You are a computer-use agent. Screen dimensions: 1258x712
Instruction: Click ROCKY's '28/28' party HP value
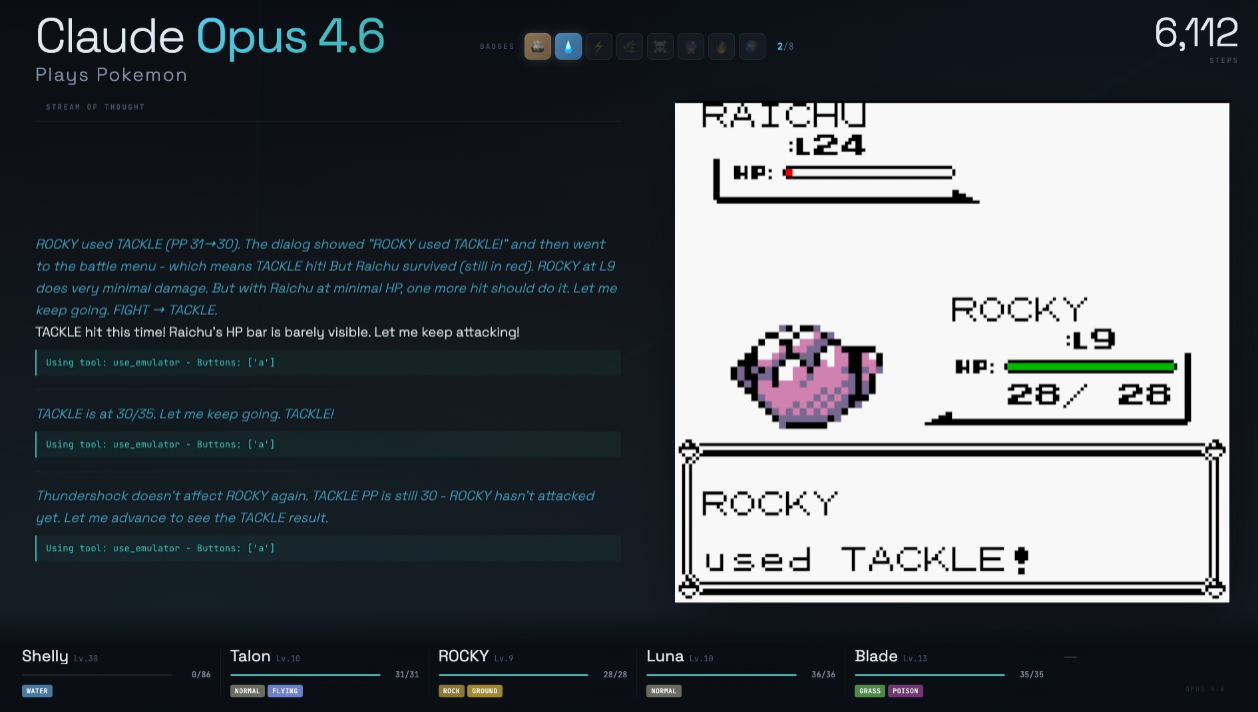(615, 675)
